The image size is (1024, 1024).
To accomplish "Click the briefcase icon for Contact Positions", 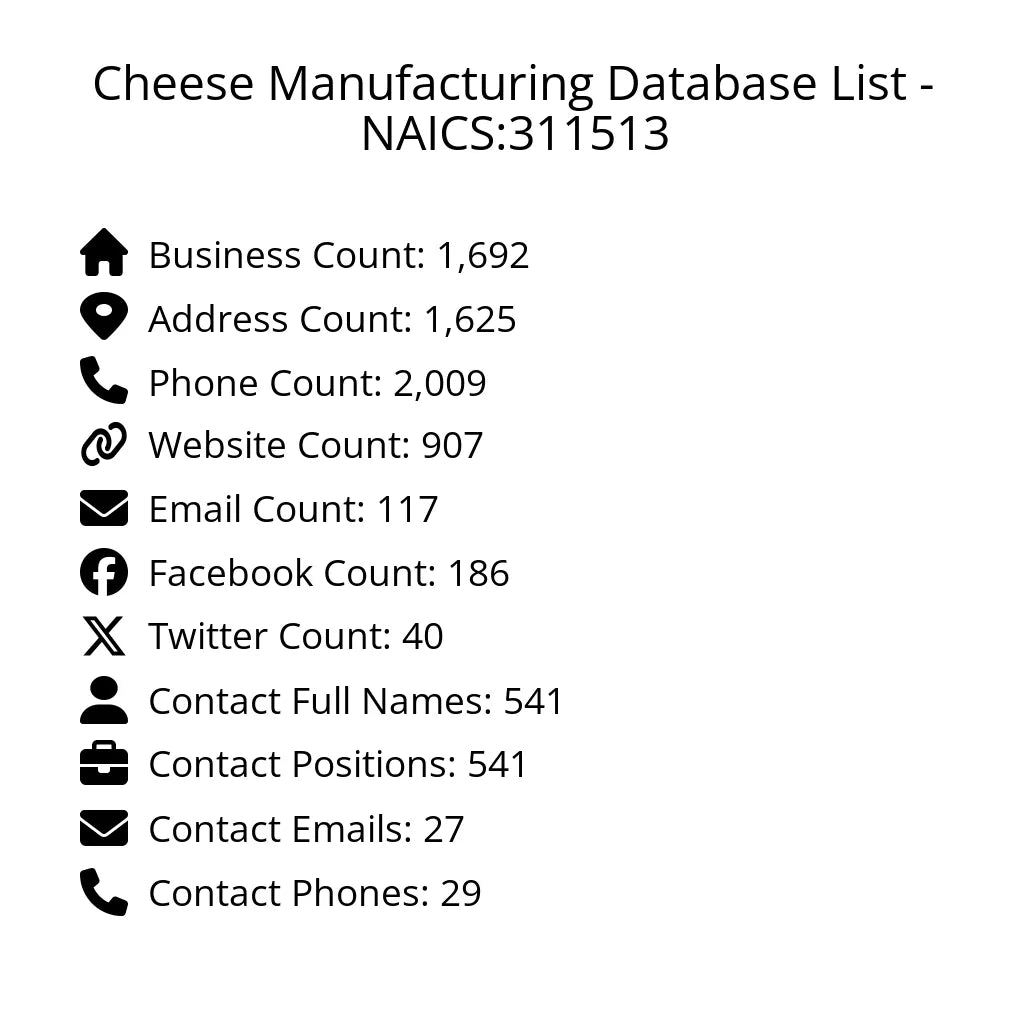I will click(x=104, y=764).
